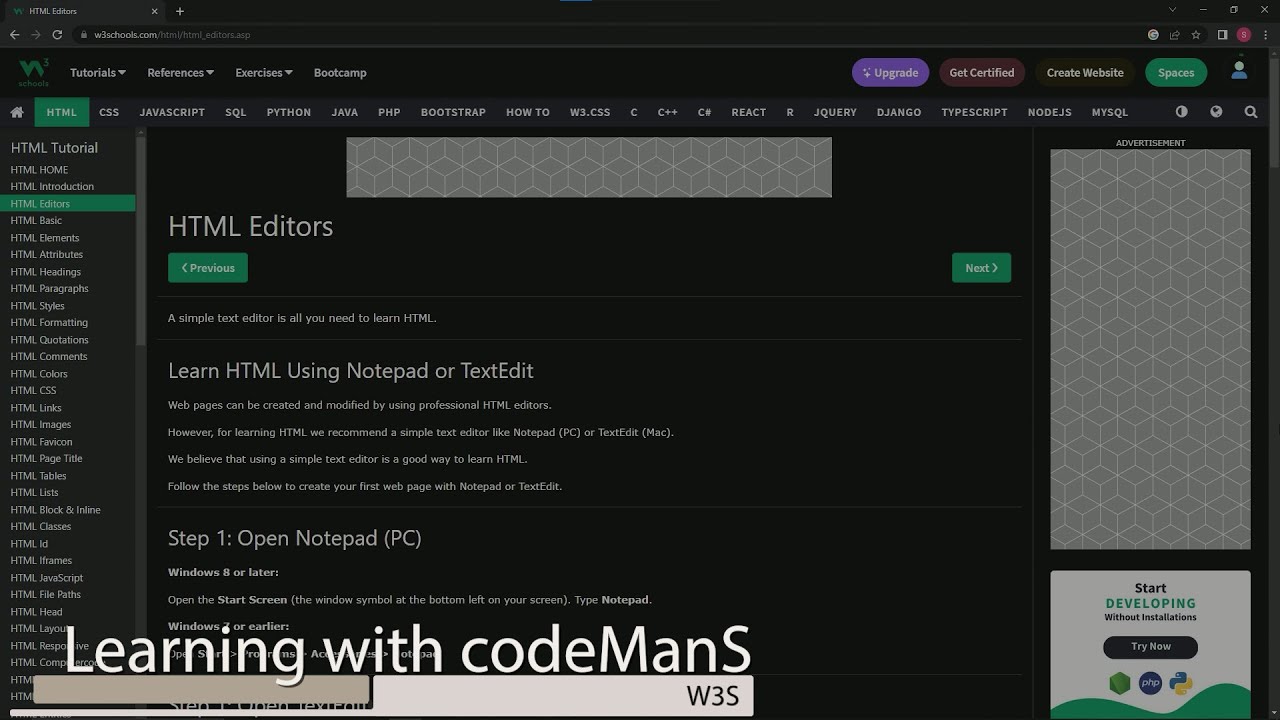Image resolution: width=1280 pixels, height=720 pixels.
Task: Click the Get Certified button
Action: [x=981, y=72]
